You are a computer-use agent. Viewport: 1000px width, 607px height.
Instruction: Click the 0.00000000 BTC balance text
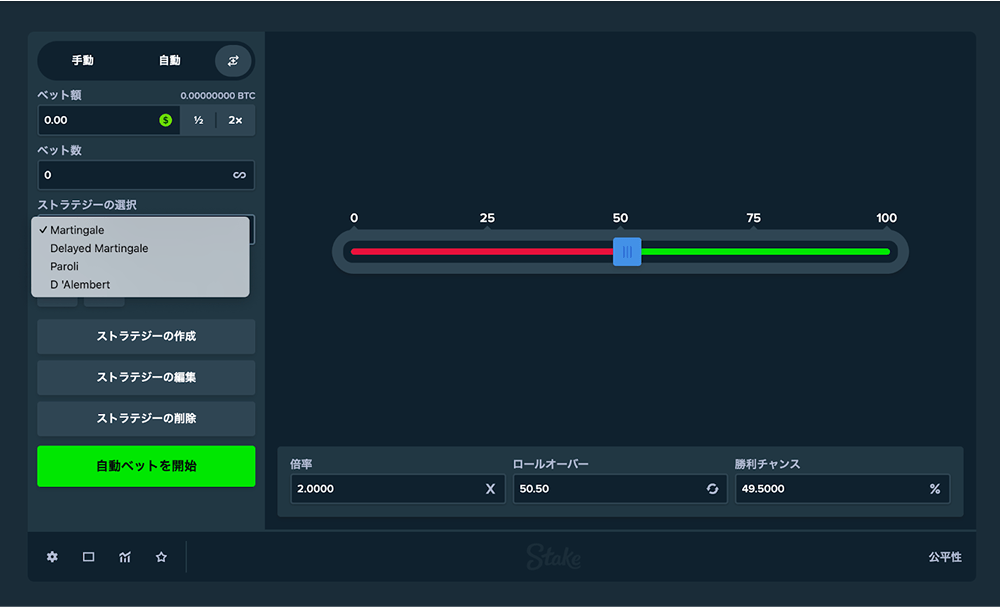click(217, 96)
